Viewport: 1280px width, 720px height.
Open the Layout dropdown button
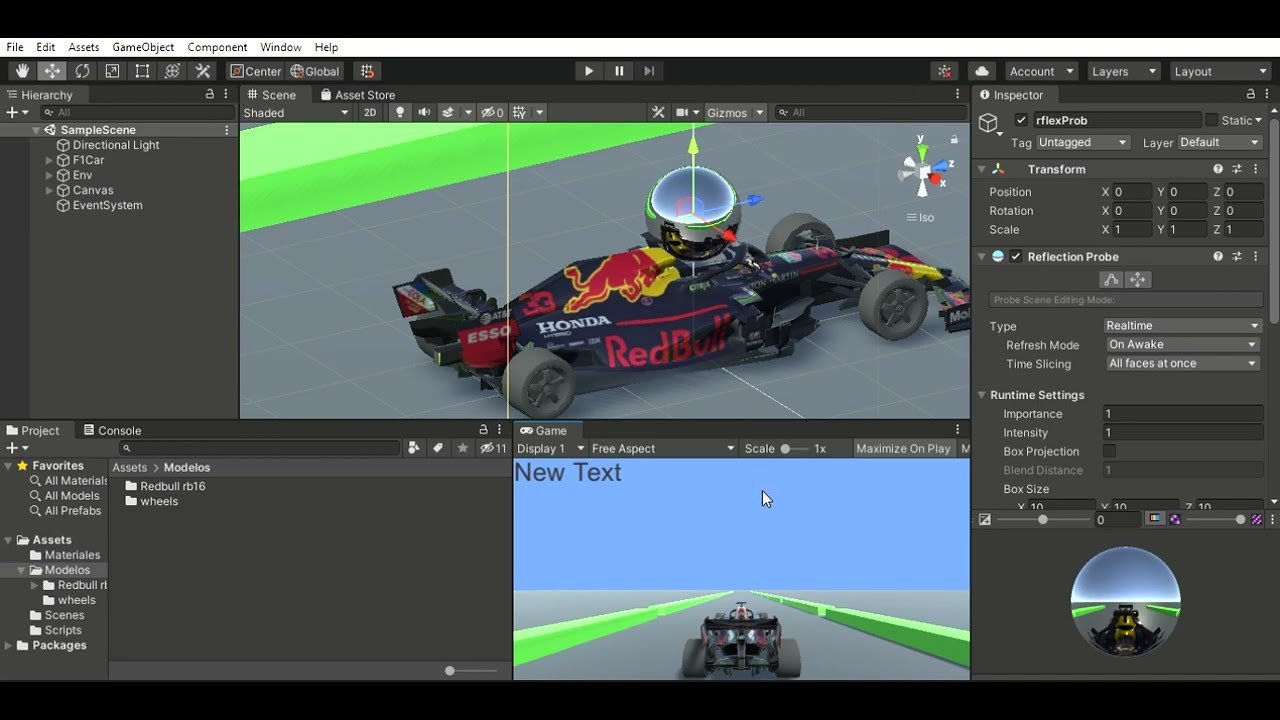[1220, 71]
